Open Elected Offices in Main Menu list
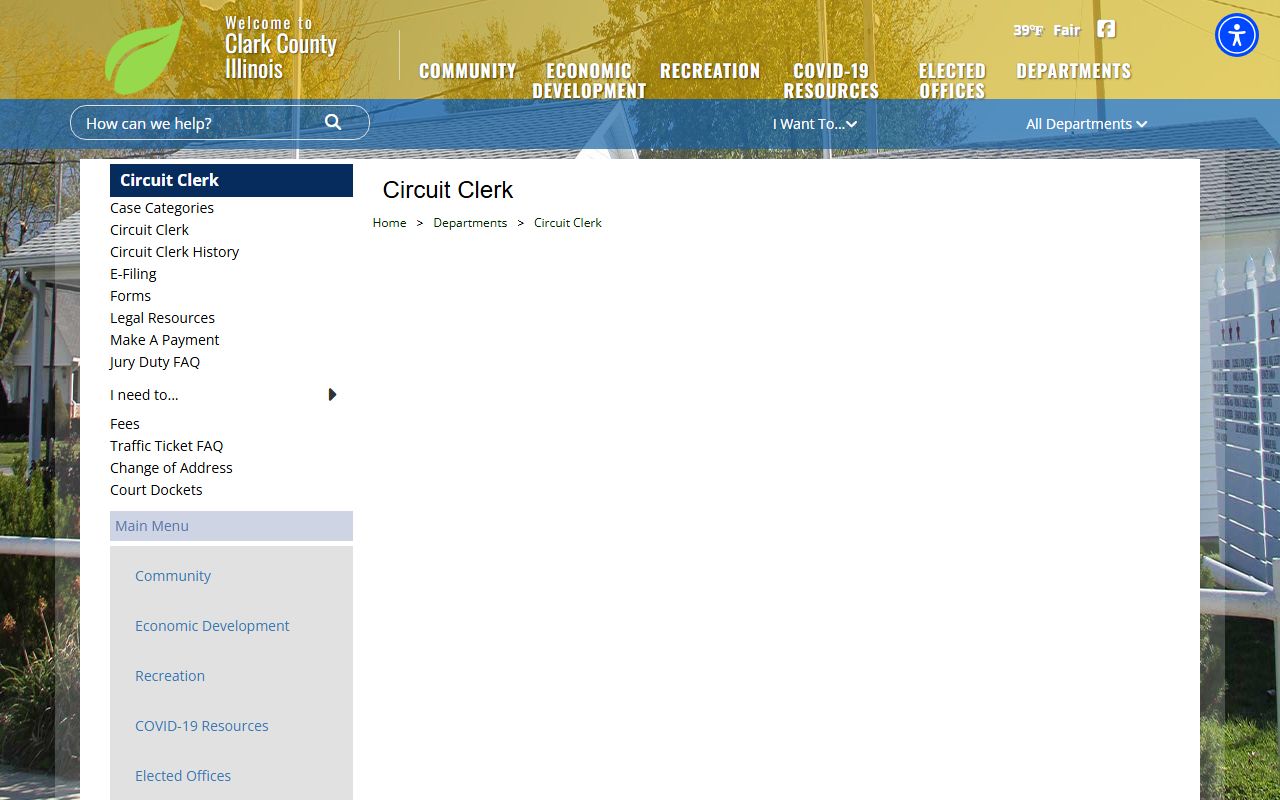The image size is (1280, 800). [183, 776]
